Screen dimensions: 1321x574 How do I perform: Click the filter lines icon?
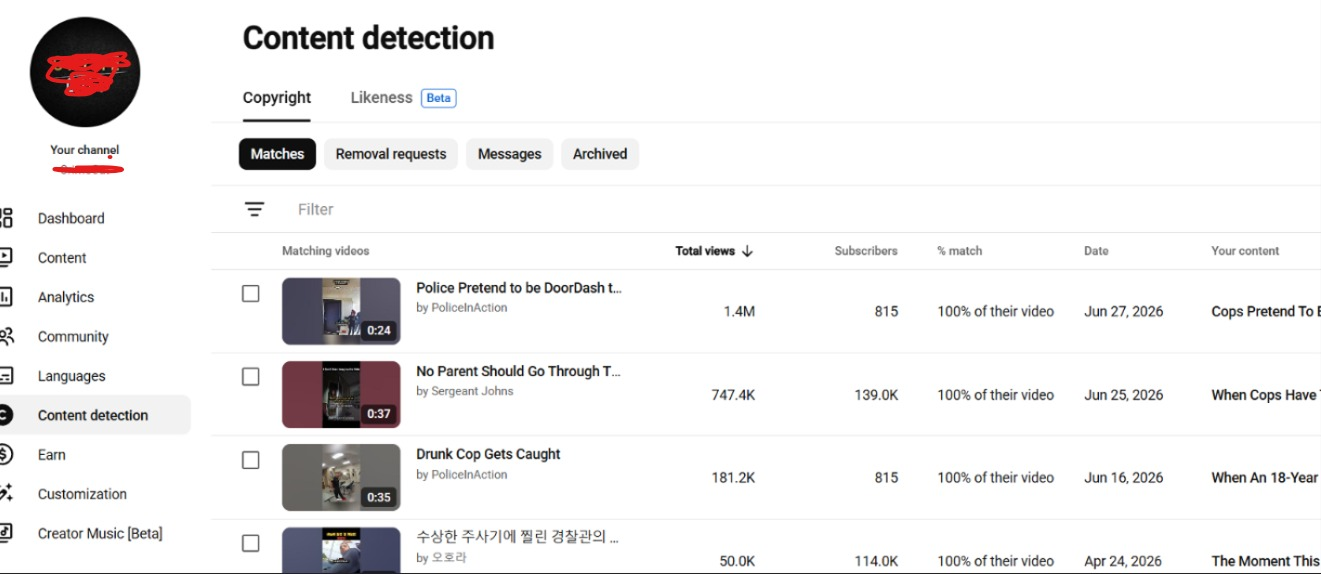tap(255, 209)
